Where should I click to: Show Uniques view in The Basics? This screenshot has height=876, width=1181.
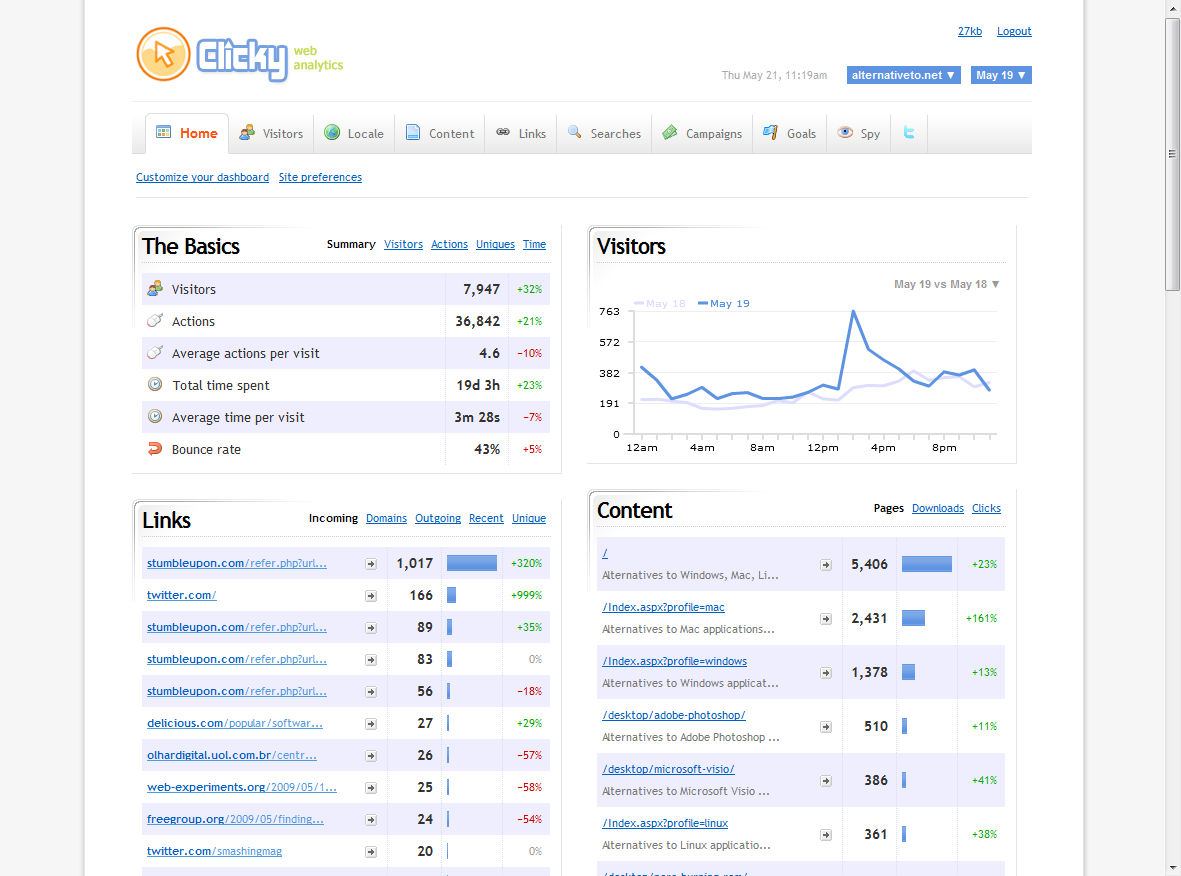495,244
